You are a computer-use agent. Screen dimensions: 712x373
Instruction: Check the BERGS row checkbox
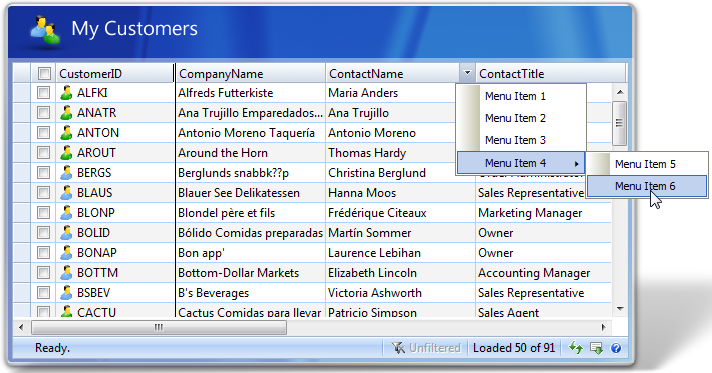pos(44,173)
